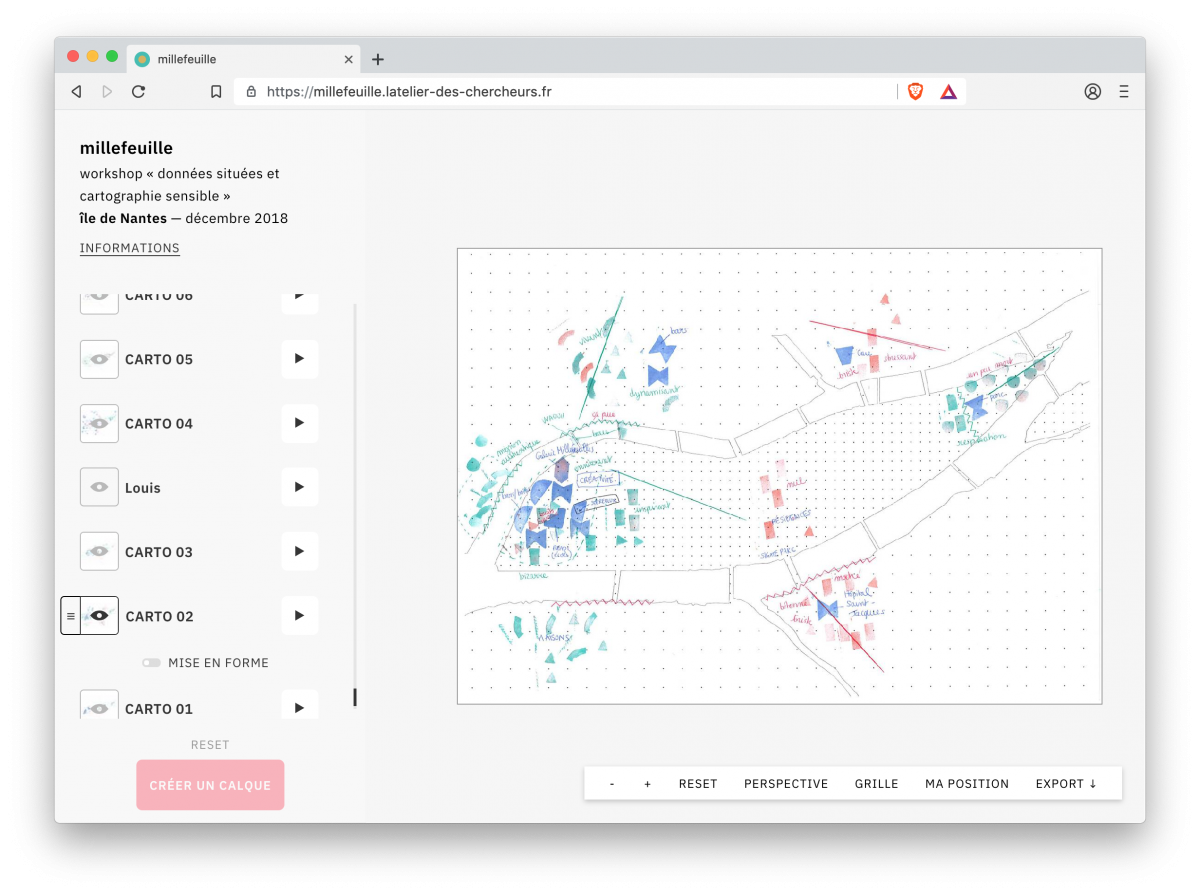Screen dimensions: 1200x895
Task: Enable the MISE EN FORME switch
Action: [151, 663]
